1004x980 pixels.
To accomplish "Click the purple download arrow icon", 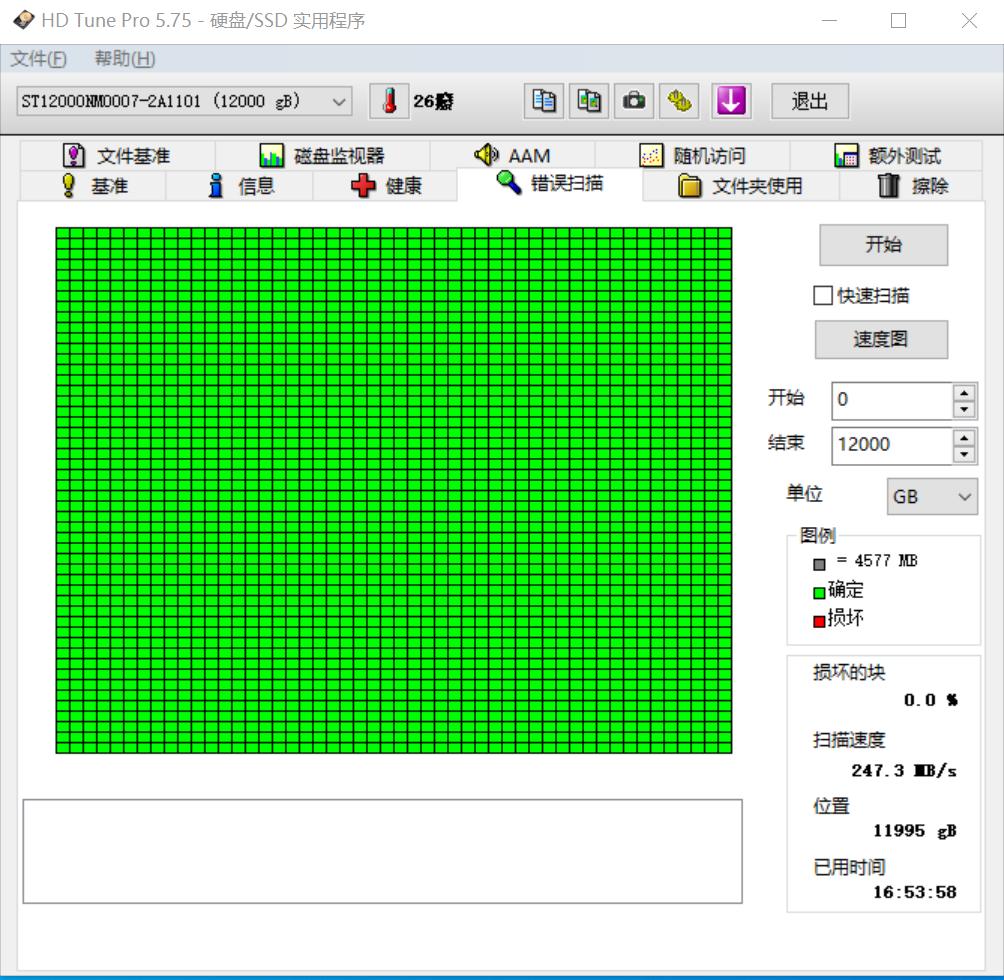I will coord(731,101).
